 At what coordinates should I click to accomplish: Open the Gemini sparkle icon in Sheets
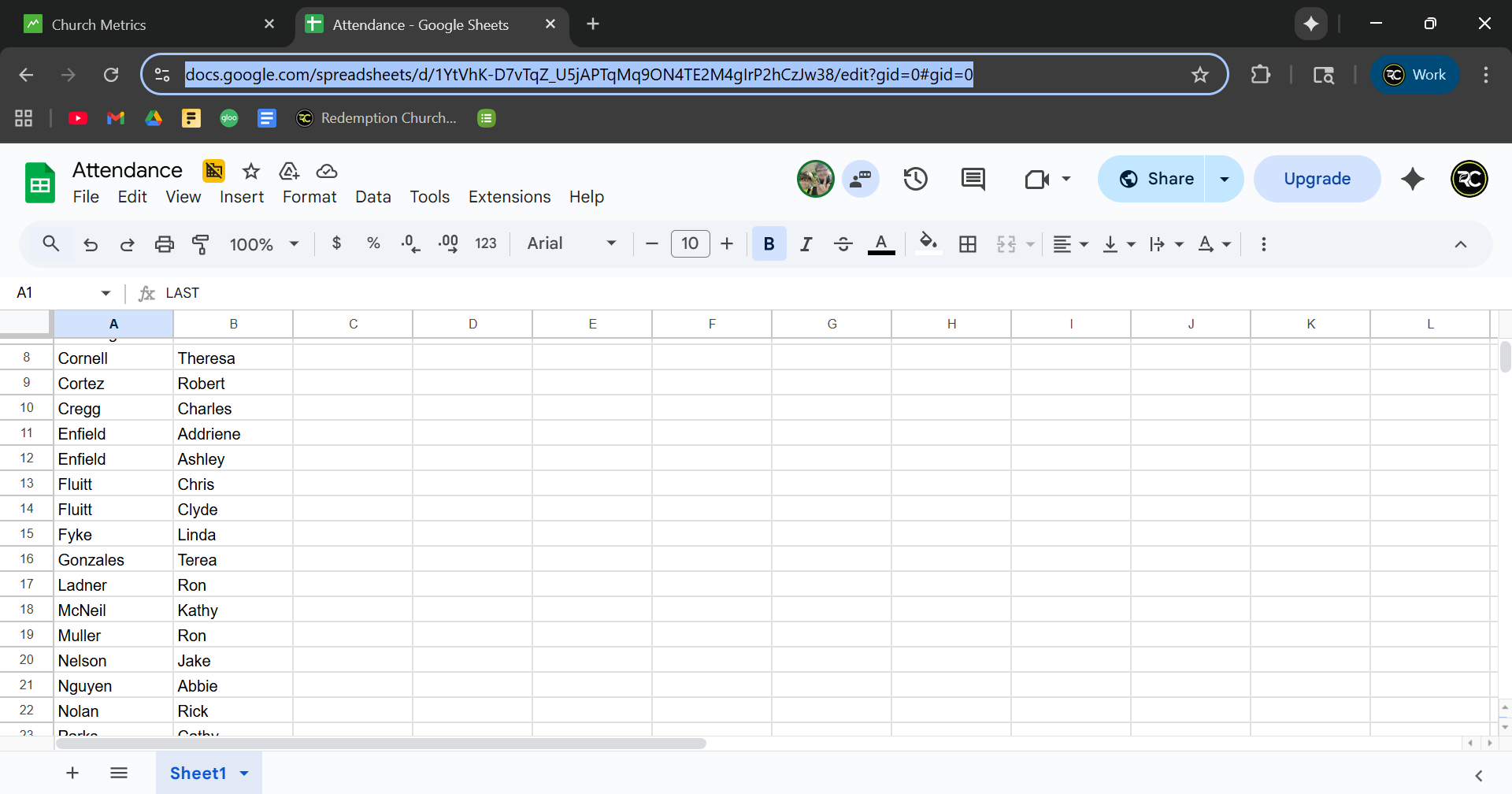click(x=1413, y=179)
